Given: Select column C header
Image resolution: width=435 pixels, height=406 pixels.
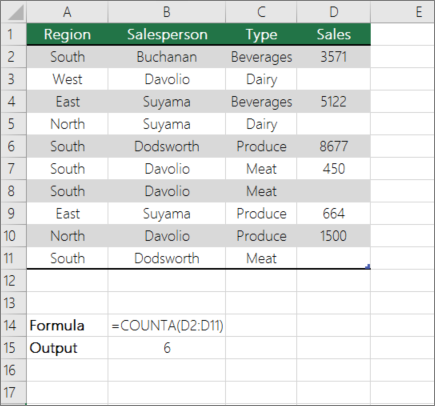Looking at the screenshot, I should [261, 12].
